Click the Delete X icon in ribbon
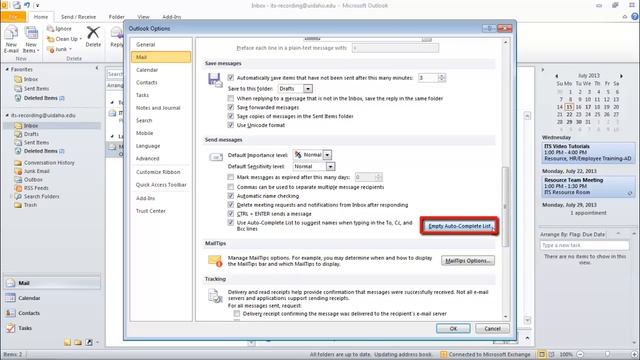 click(93, 33)
